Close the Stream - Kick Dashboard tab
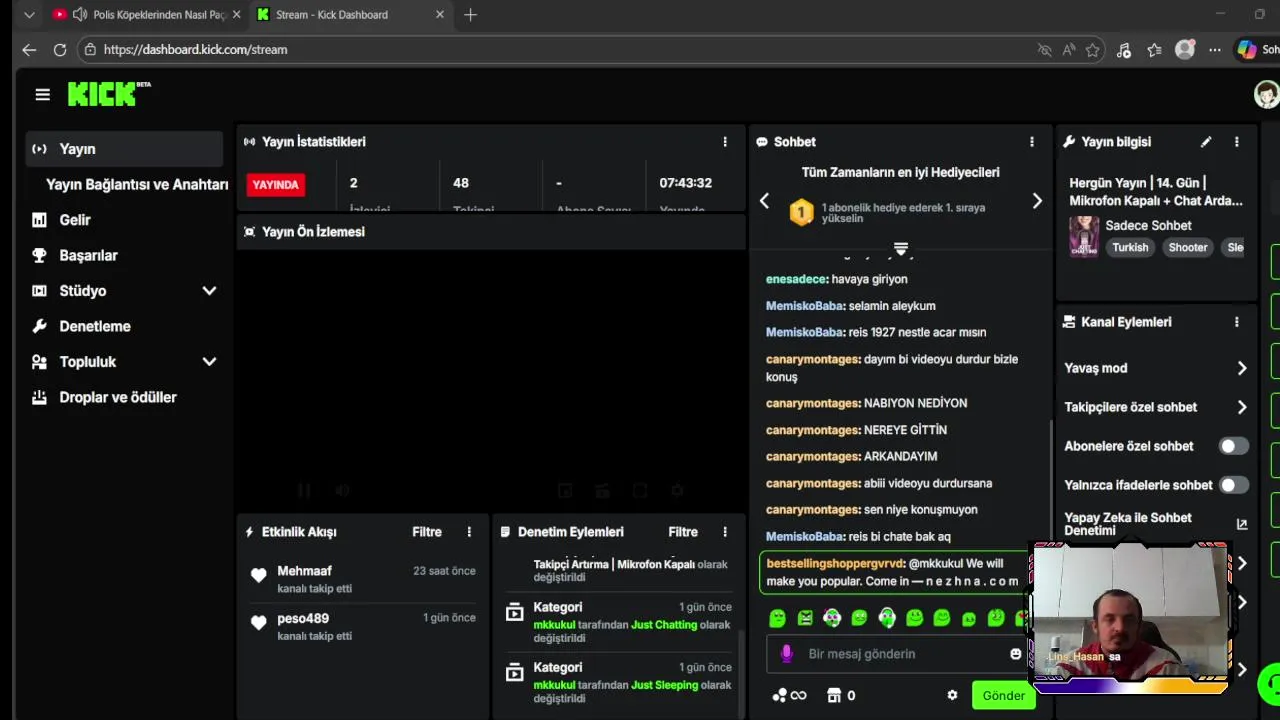 pyautogui.click(x=440, y=15)
